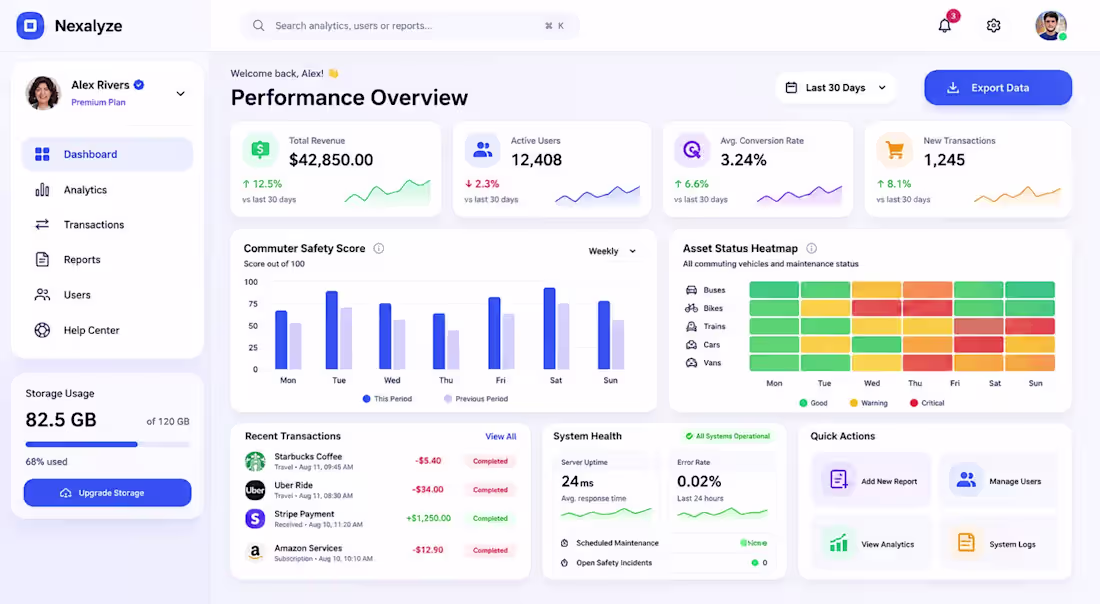Screen dimensions: 1100x604
Task: Click the Buses Monday heatmap cell
Action: (774, 290)
